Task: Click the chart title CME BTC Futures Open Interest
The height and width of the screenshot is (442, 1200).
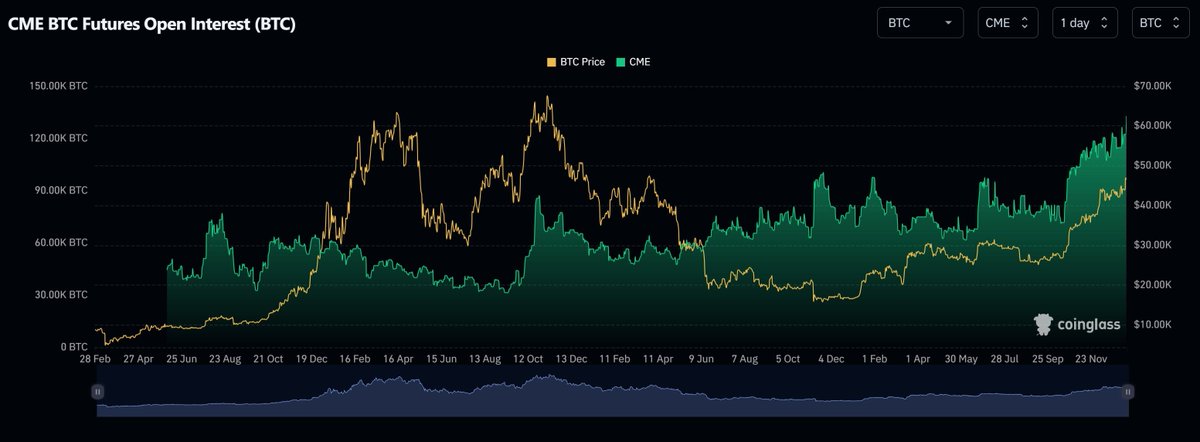Action: [152, 23]
